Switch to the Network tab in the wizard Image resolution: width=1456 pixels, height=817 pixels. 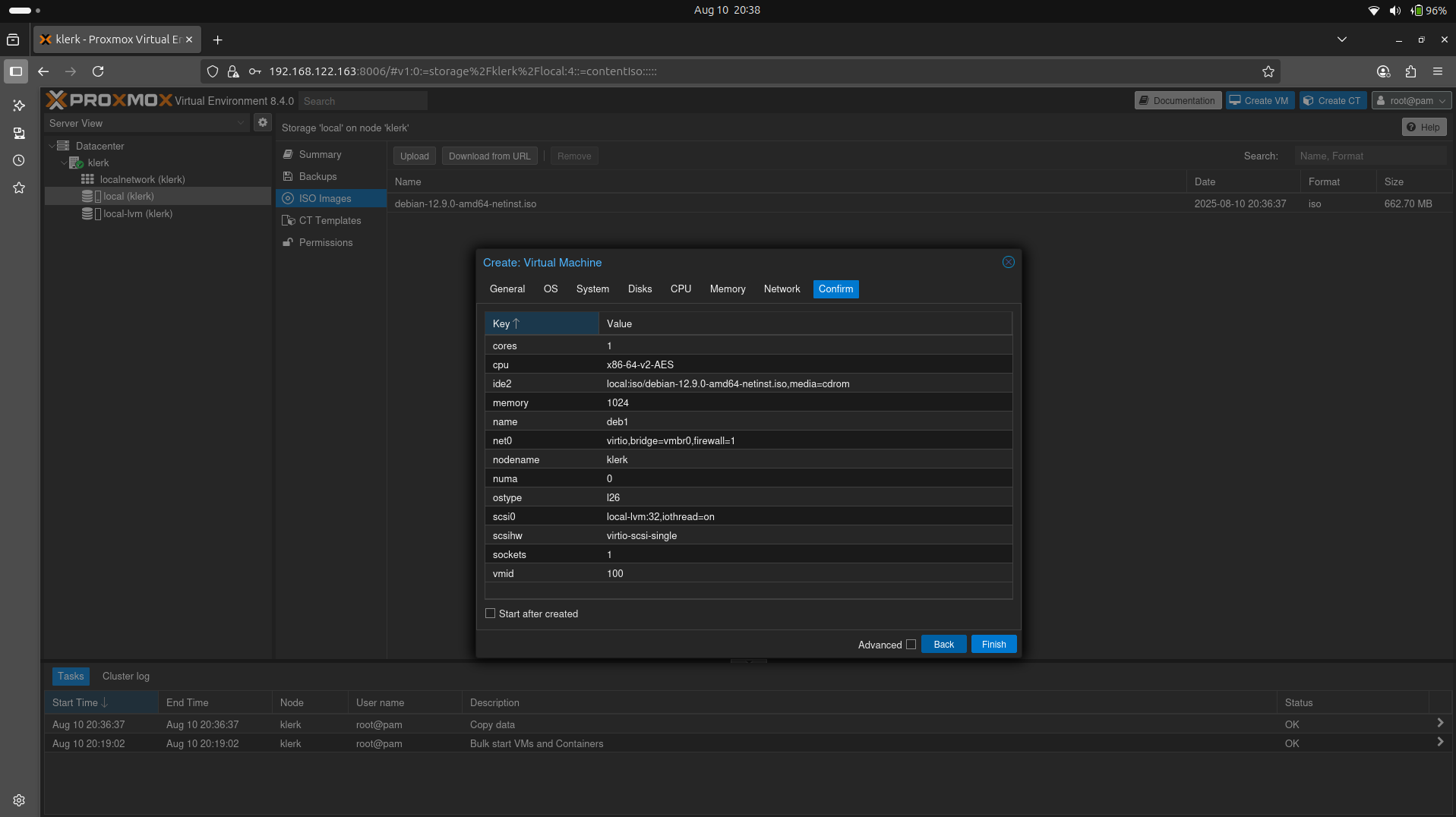click(782, 289)
